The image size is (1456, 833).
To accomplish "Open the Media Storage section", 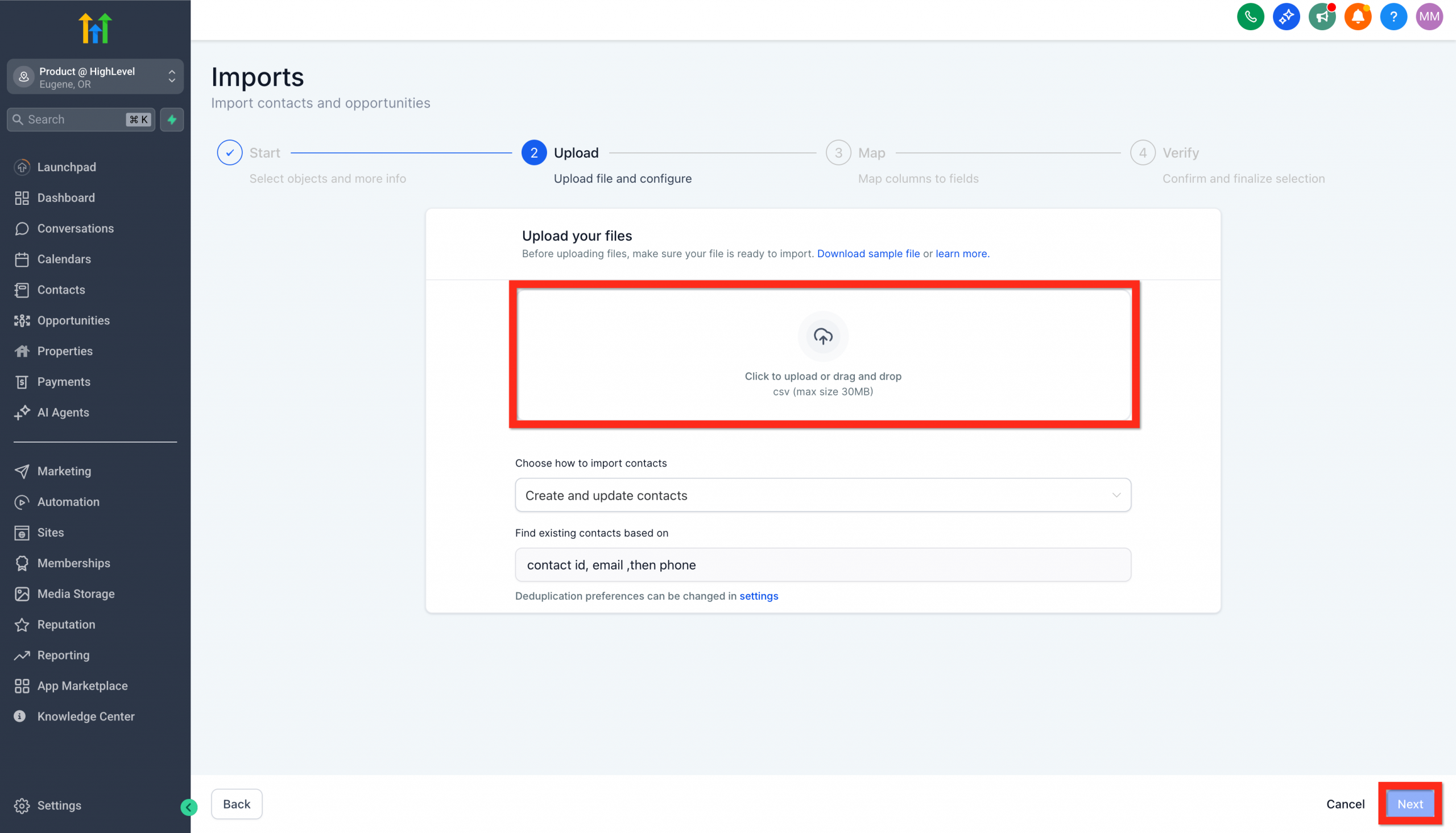I will click(76, 593).
